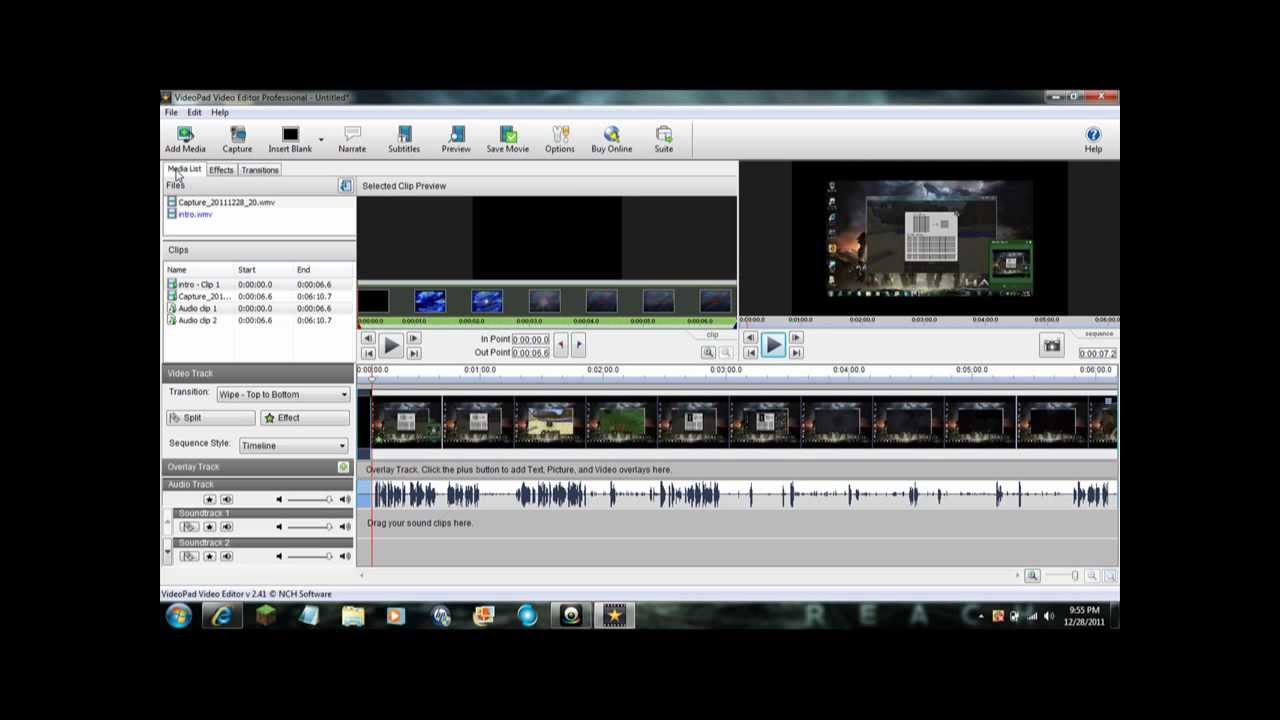Click the taskbar clock showing 9:55 PM
1280x720 pixels.
point(1084,616)
